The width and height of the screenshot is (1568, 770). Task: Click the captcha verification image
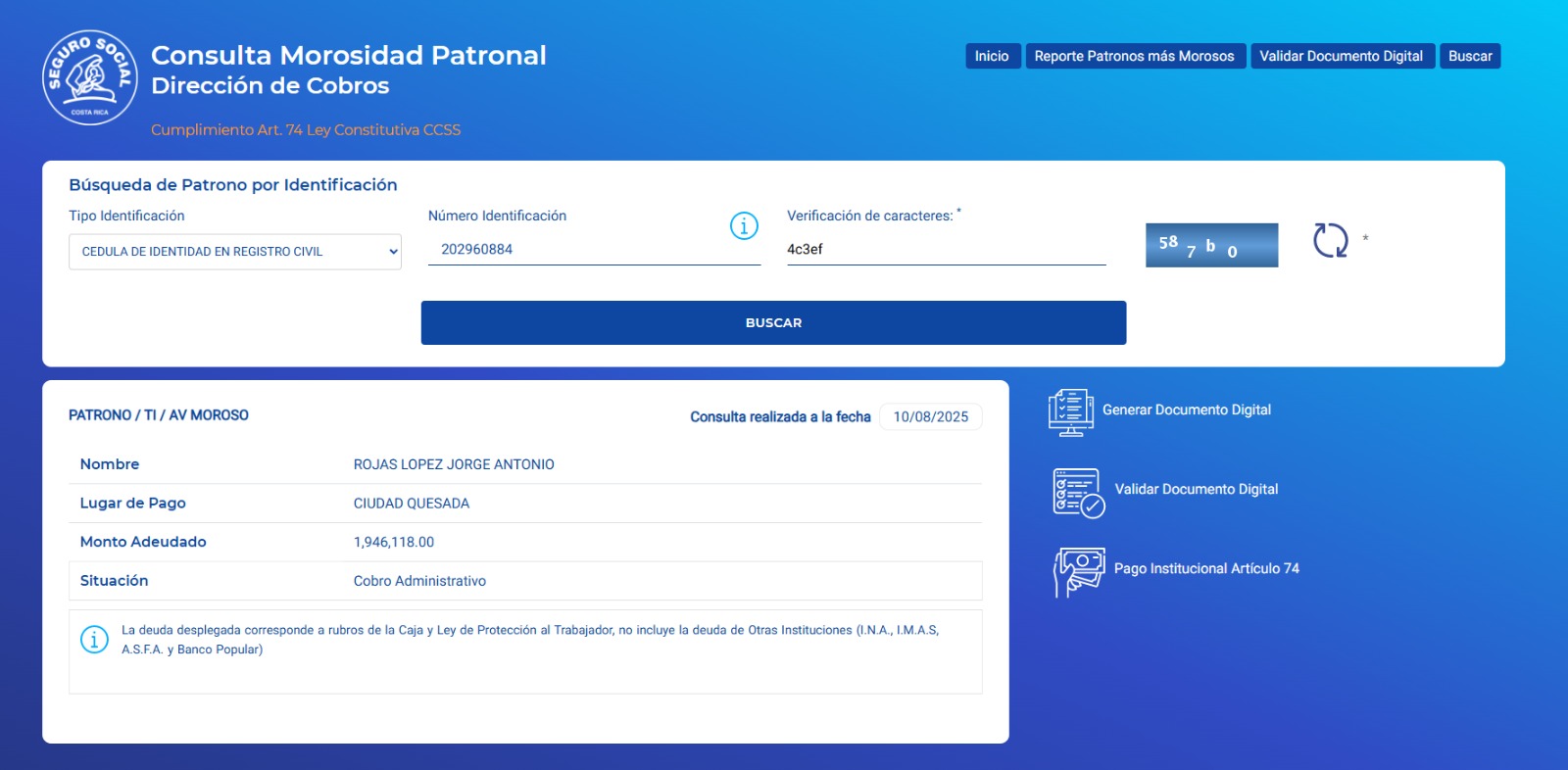pyautogui.click(x=1211, y=245)
